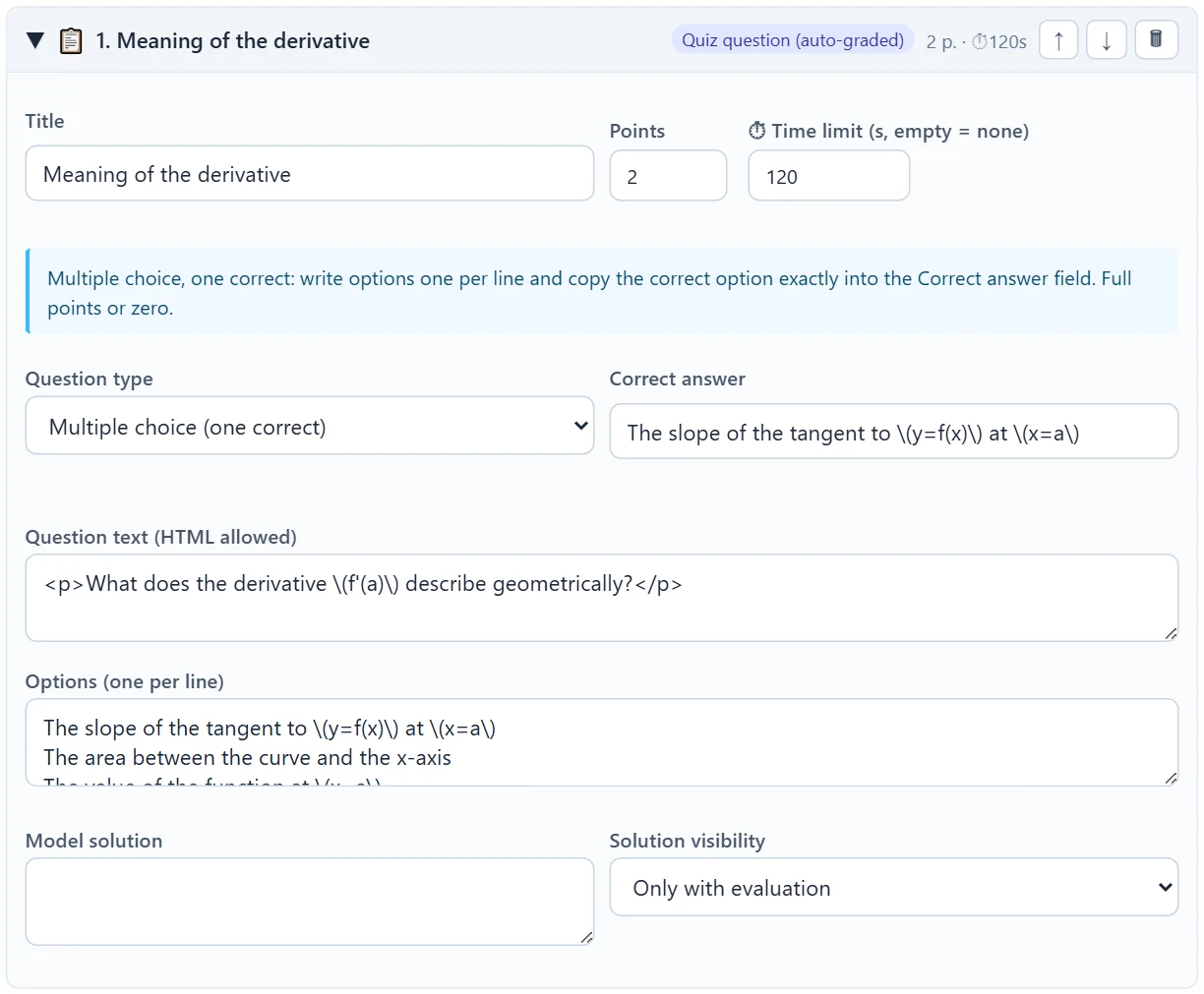Move the question up with the arrow button
Viewport: 1204px width, 994px height.
tap(1058, 40)
